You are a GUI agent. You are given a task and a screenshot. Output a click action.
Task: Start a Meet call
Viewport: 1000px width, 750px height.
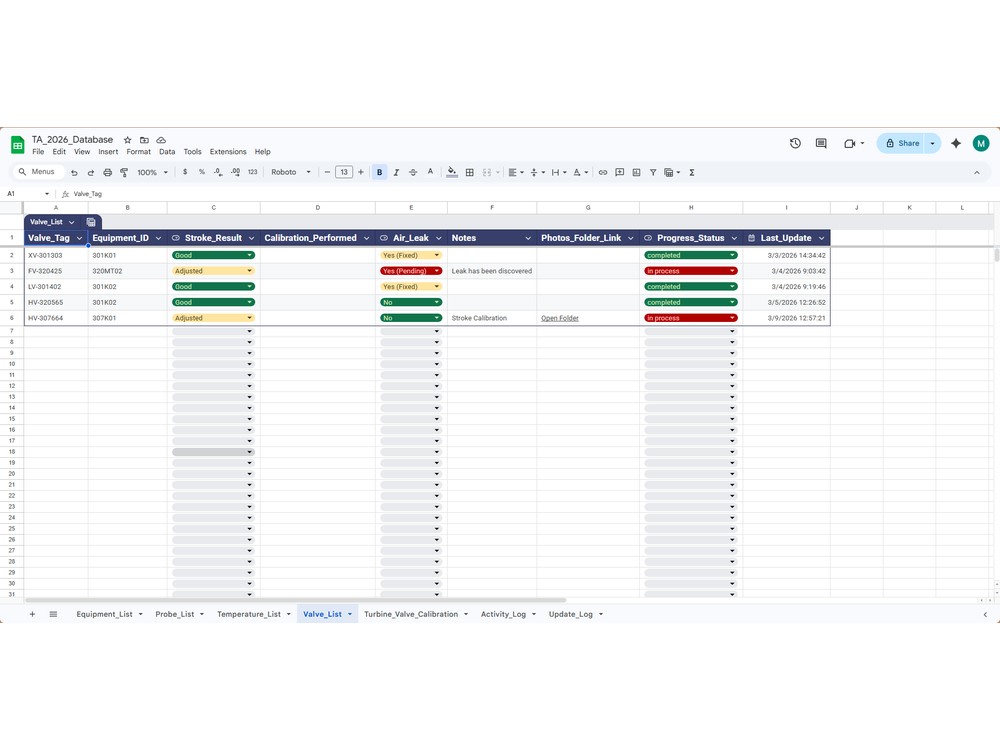(853, 143)
